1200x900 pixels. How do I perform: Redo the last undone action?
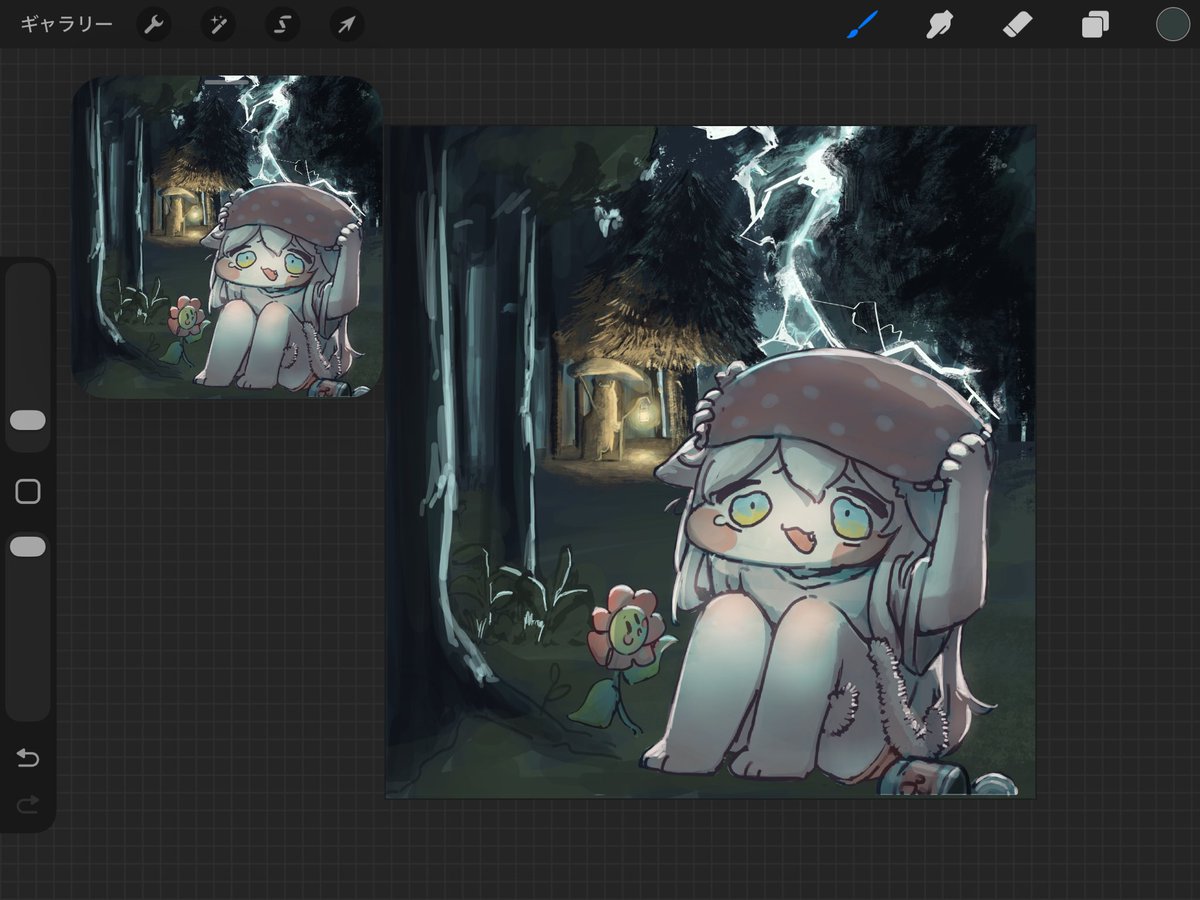[28, 803]
